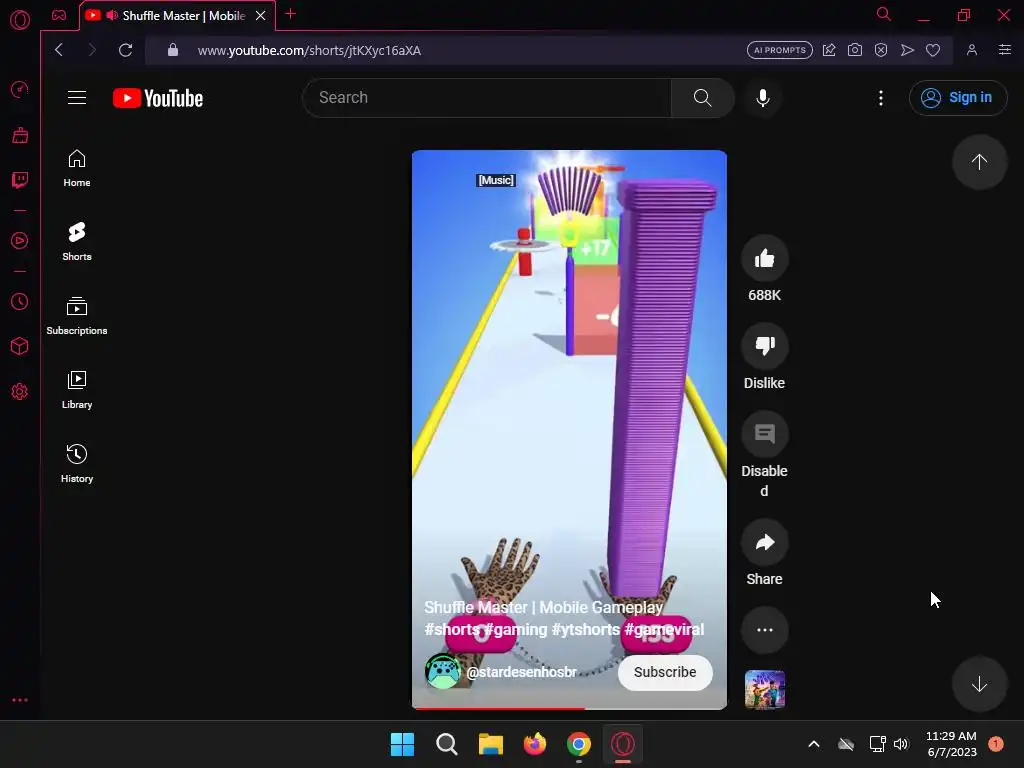This screenshot has width=1024, height=768.
Task: Click the disabled comments icon
Action: [x=765, y=434]
